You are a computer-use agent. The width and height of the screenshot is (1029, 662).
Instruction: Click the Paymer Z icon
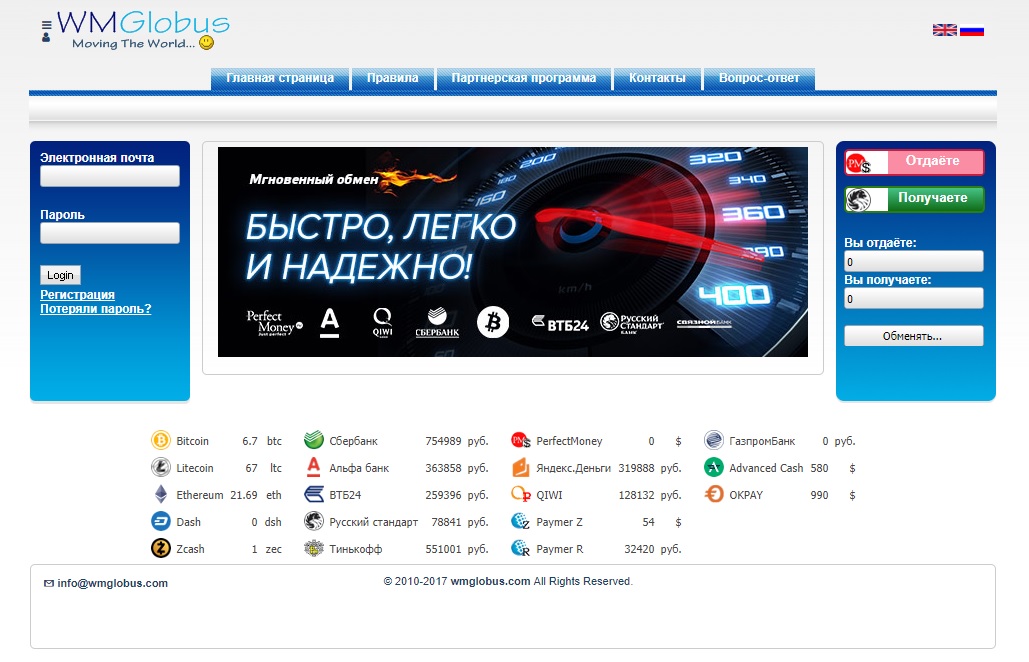(x=520, y=521)
